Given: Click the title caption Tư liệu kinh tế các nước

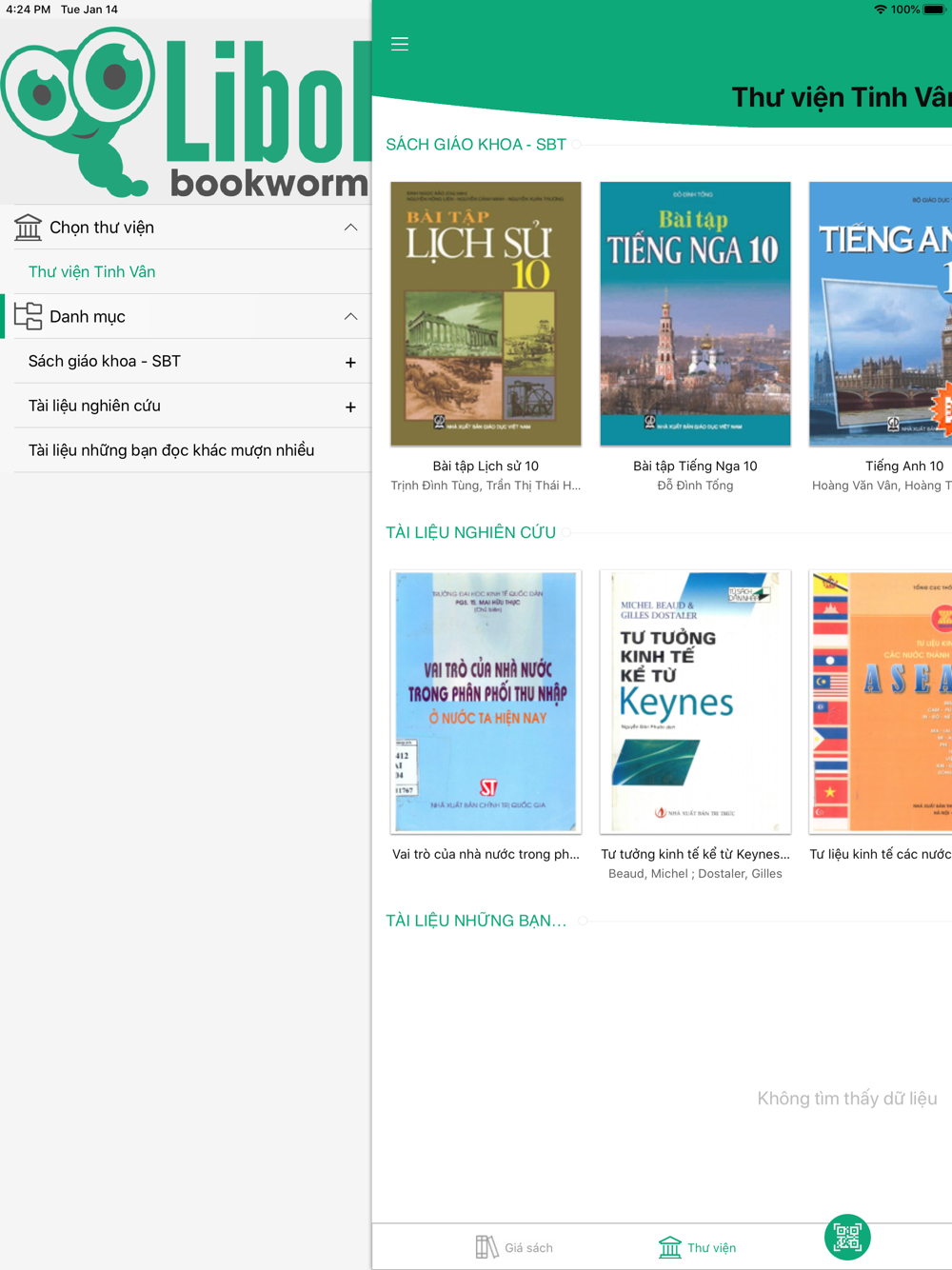Looking at the screenshot, I should 881,855.
